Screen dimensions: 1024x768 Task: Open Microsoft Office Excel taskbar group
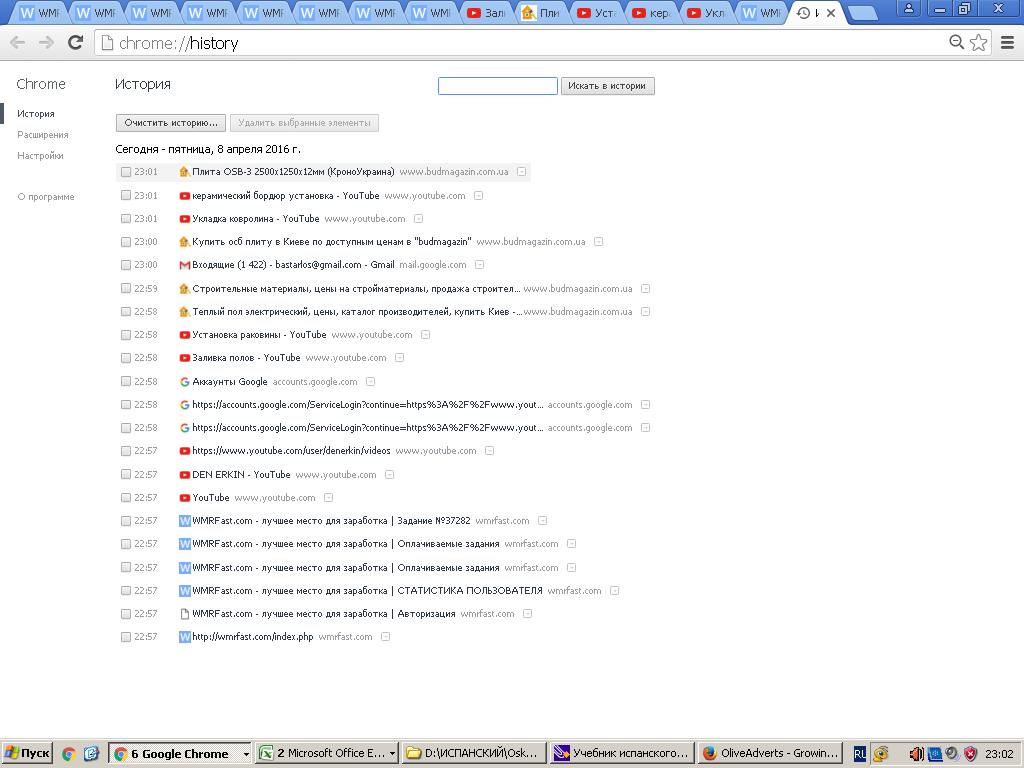326,754
